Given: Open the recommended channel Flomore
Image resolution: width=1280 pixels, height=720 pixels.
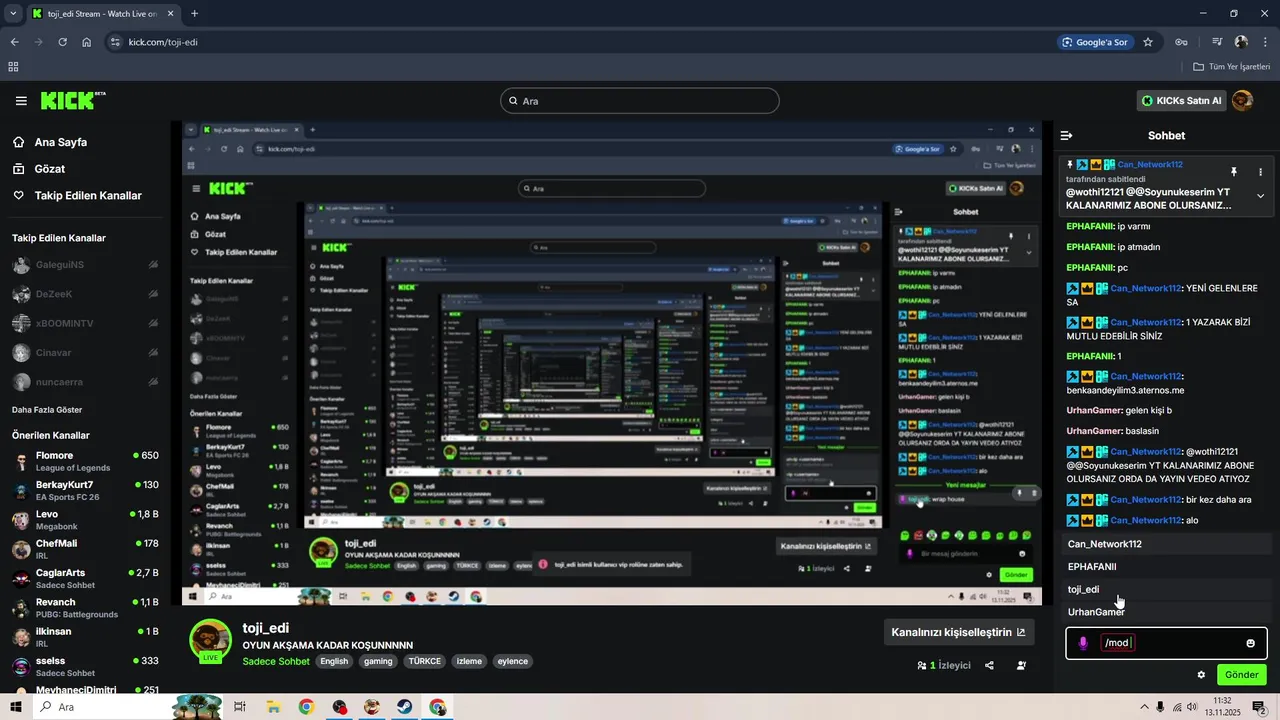Looking at the screenshot, I should (x=85, y=461).
